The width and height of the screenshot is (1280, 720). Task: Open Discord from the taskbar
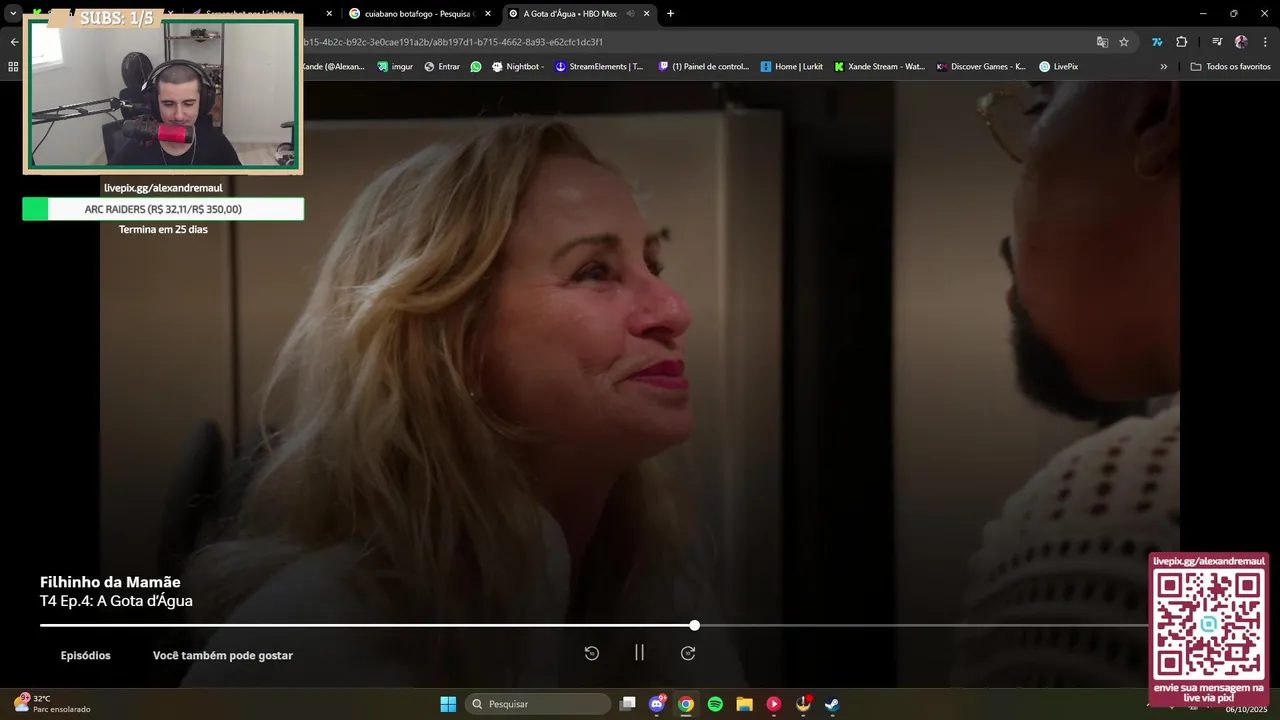657,704
